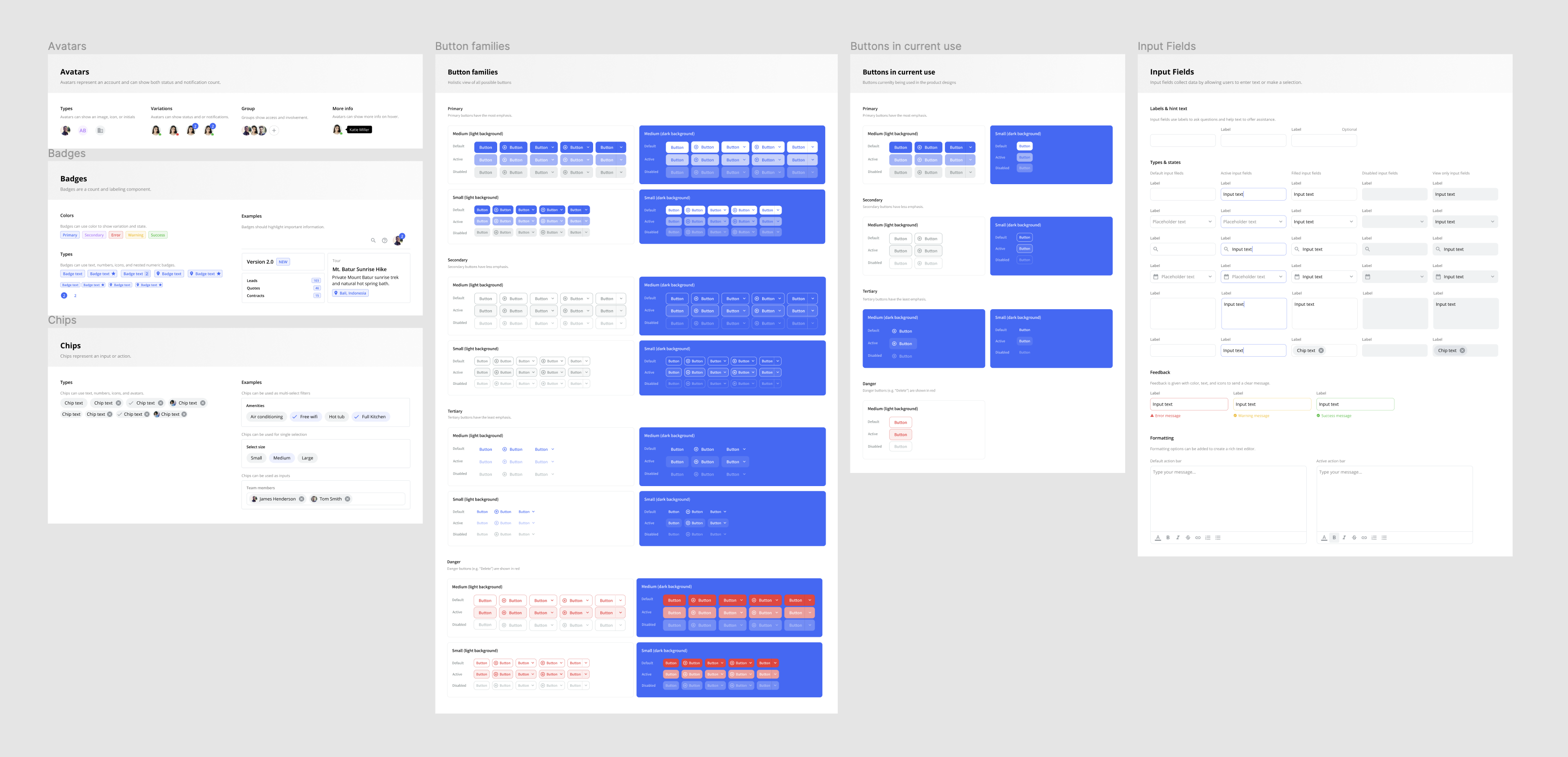Enable the Air conditioning amenity chip
Viewport: 1568px width, 757px height.
[266, 417]
